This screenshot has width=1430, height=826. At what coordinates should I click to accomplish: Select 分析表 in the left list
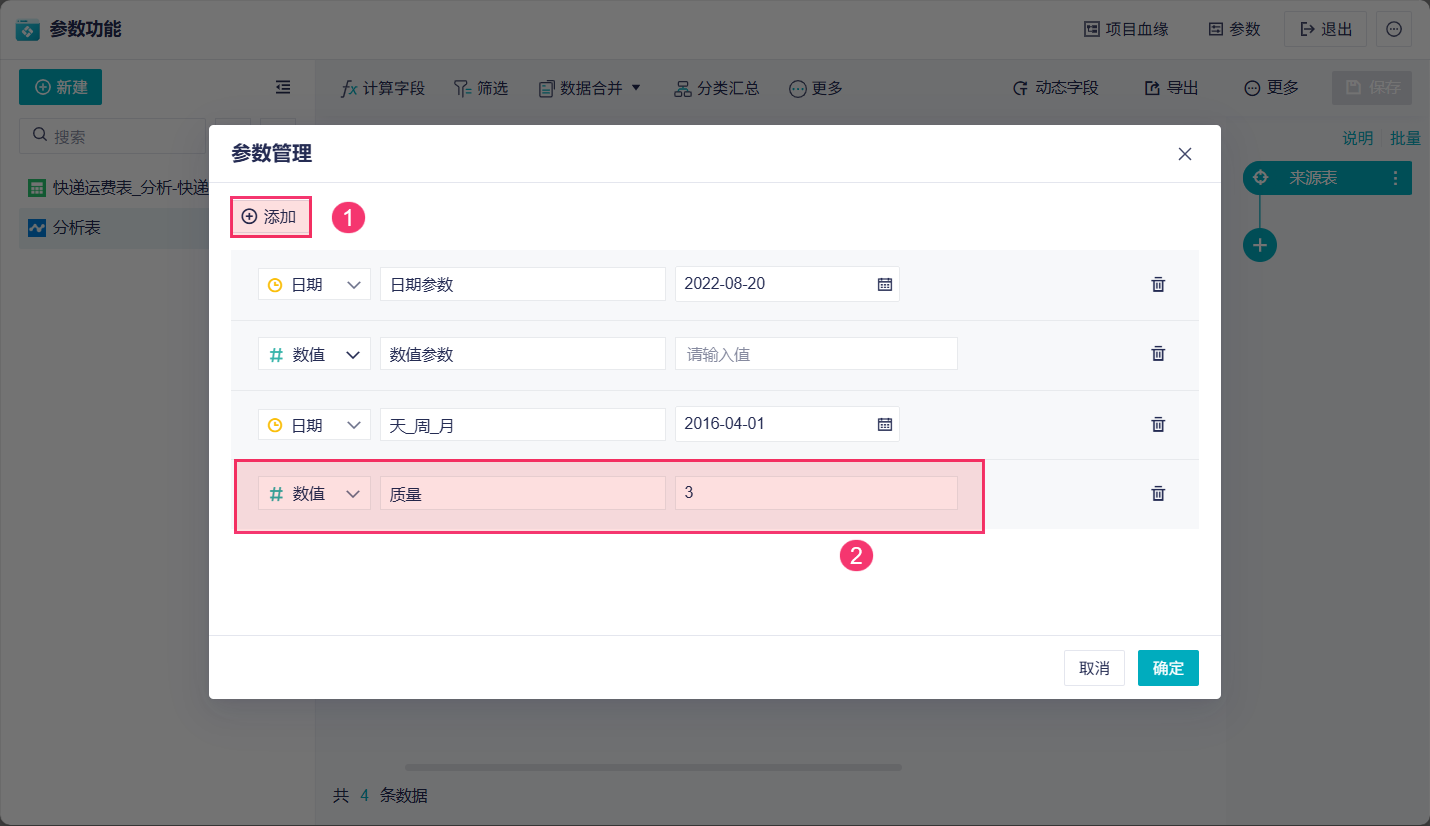(77, 228)
